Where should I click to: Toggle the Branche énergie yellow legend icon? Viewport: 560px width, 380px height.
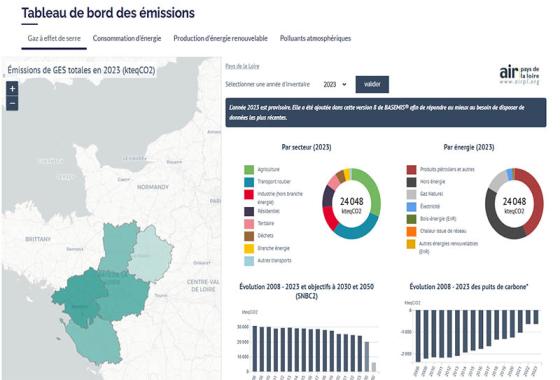(x=249, y=248)
